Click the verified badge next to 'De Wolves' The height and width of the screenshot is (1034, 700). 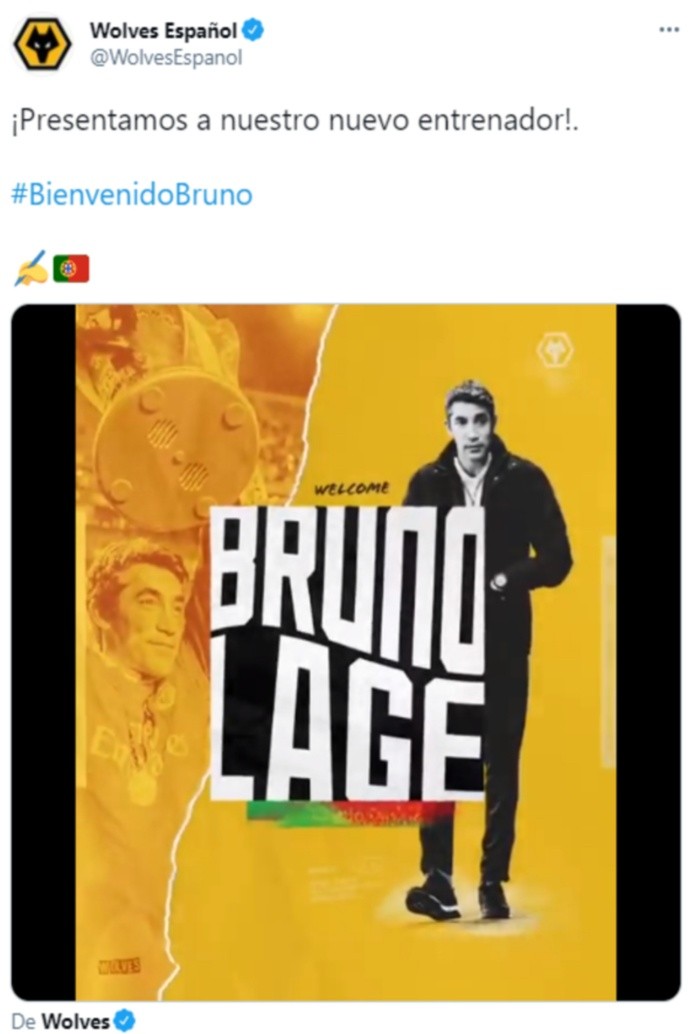point(125,1021)
